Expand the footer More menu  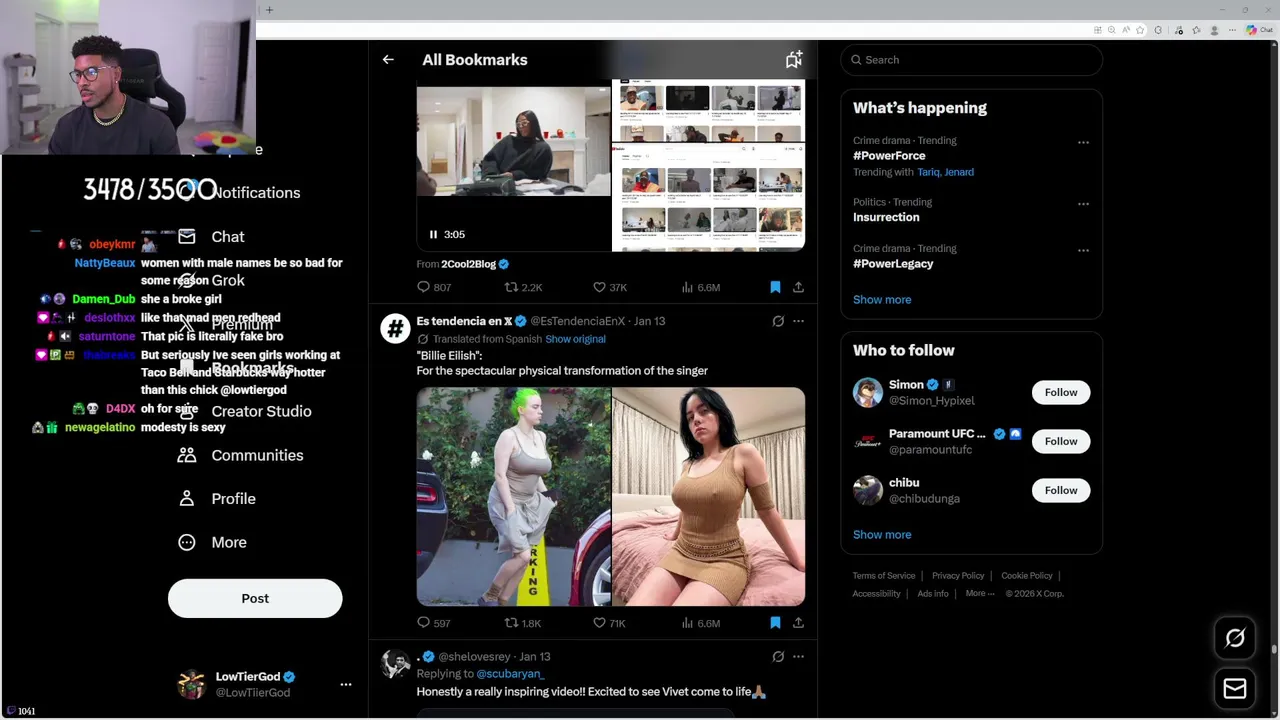point(980,594)
